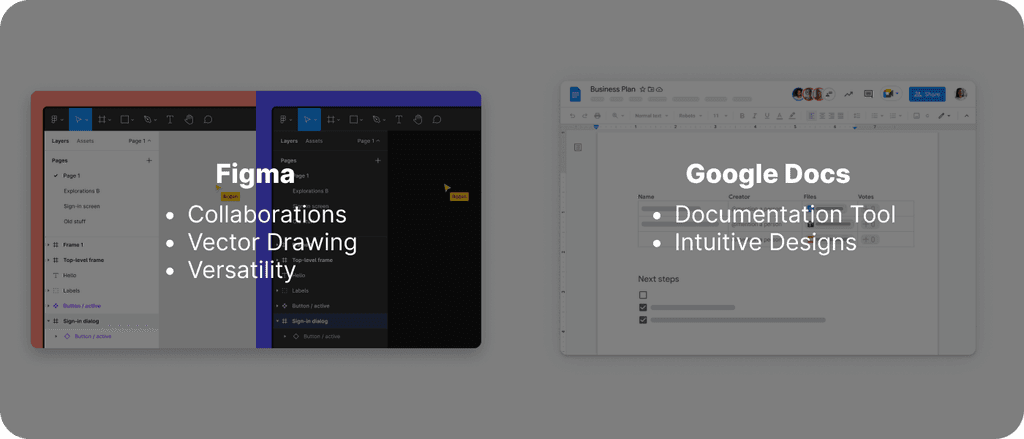Viewport: 1024px width, 439px height.
Task: Select the Text tool in light Figma window
Action: coord(170,120)
